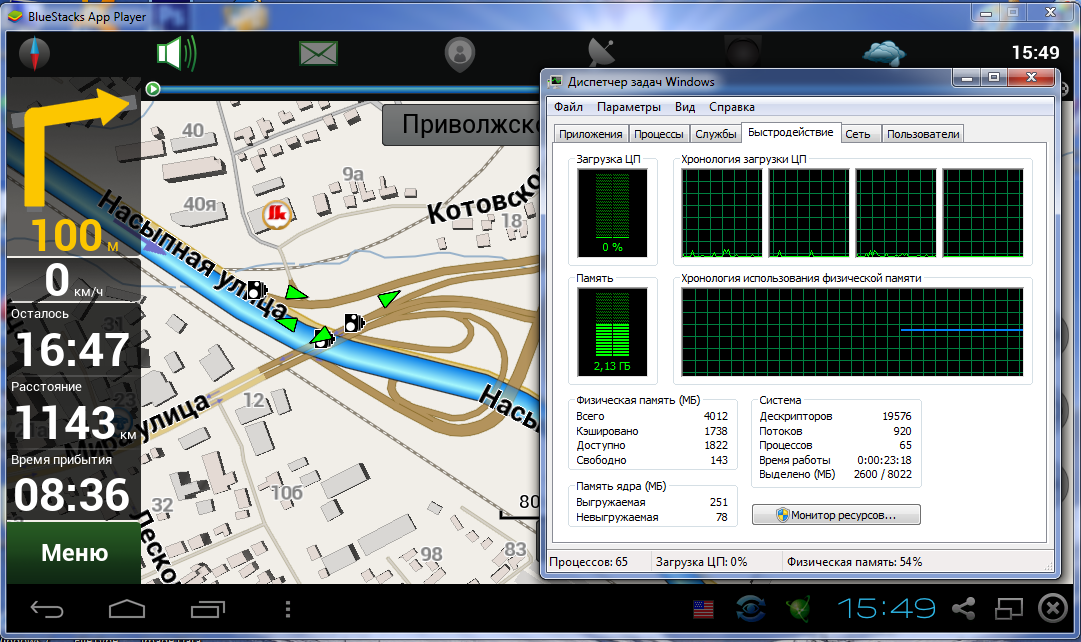The height and width of the screenshot is (642, 1081).
Task: Open Вид menu in Task Manager
Action: (x=685, y=107)
